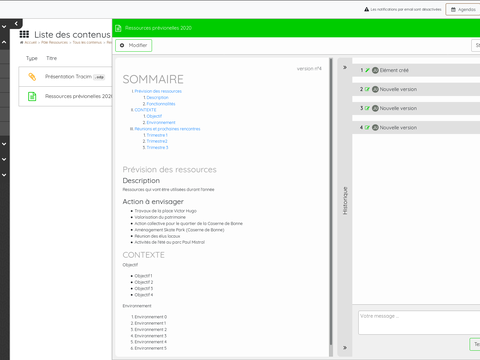Screen dimensions: 480x360
Task: Click the grid icon beside Liste des contenus
Action: tap(24, 34)
